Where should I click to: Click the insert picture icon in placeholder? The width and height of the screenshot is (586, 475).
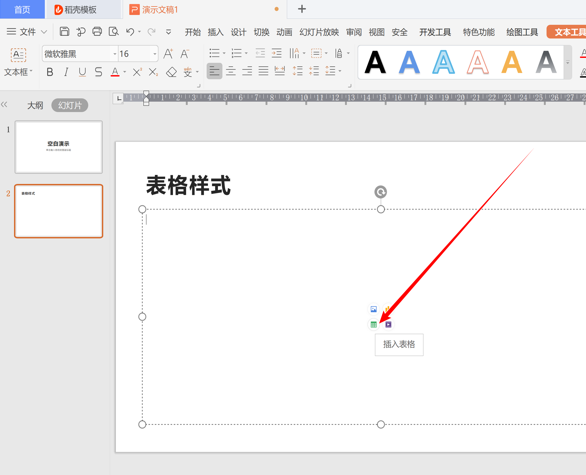tap(373, 309)
